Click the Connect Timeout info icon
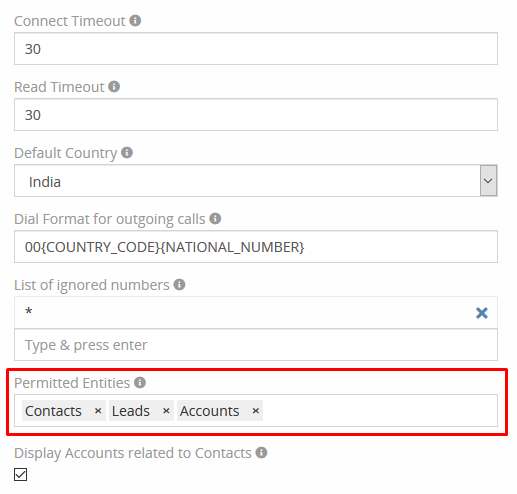 tap(135, 21)
